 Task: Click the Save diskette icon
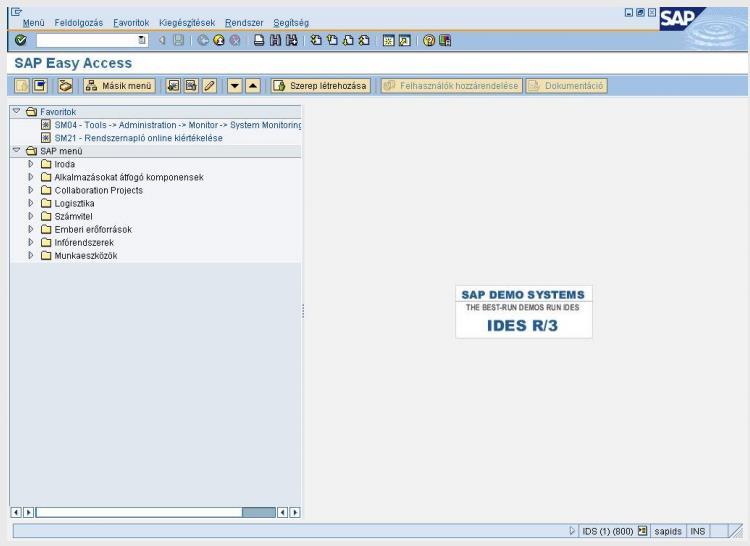pyautogui.click(x=178, y=41)
